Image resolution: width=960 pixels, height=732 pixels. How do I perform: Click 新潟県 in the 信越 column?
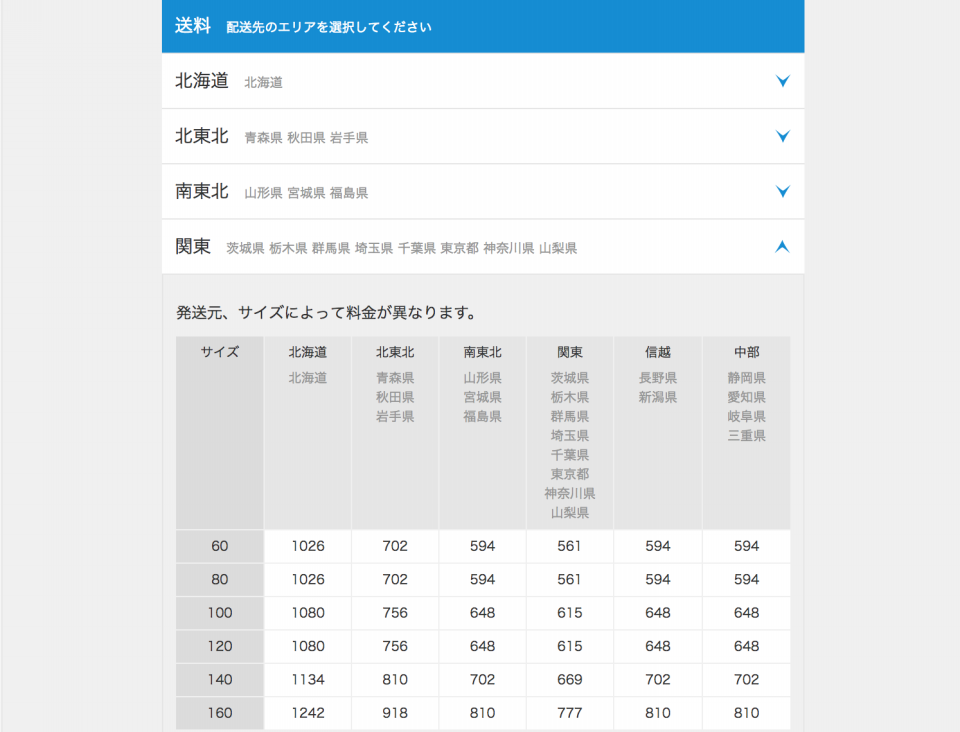[x=658, y=397]
